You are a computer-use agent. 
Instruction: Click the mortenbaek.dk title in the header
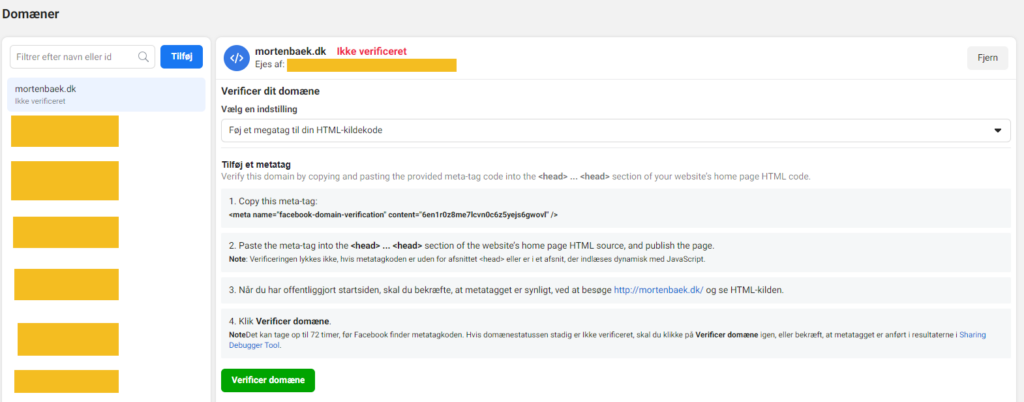coord(291,52)
